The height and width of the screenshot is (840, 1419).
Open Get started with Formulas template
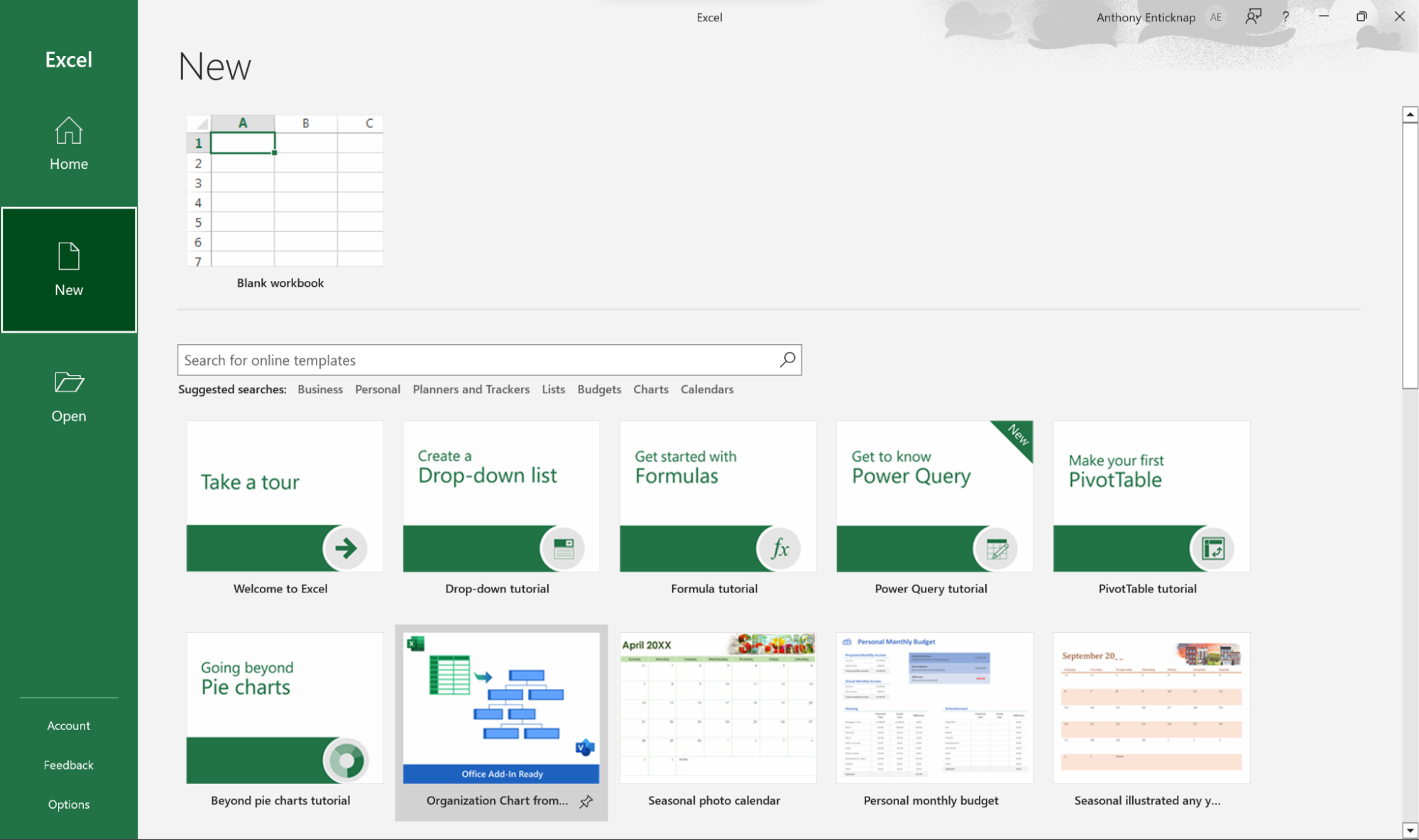pyautogui.click(x=718, y=496)
